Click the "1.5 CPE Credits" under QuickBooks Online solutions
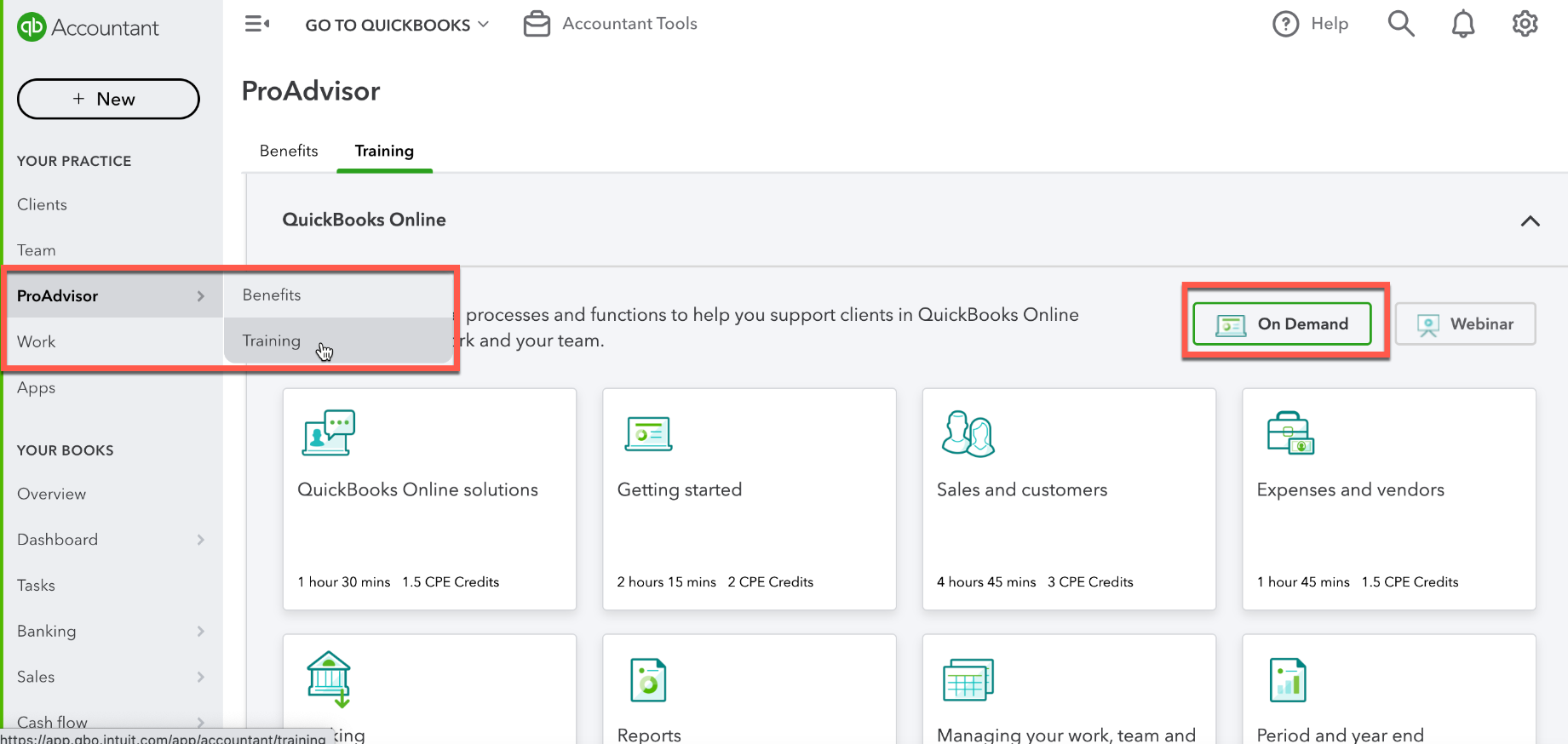Screen dimensions: 1568x744 (x=451, y=582)
